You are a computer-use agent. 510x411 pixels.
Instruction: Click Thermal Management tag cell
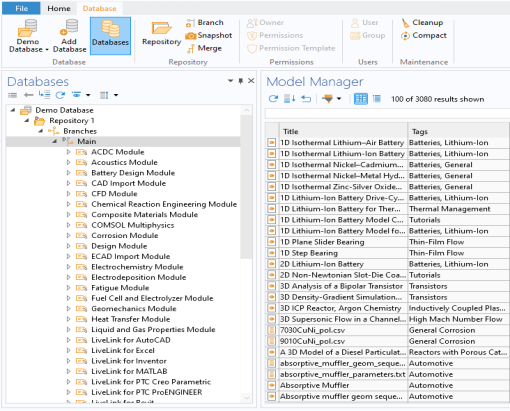459,209
